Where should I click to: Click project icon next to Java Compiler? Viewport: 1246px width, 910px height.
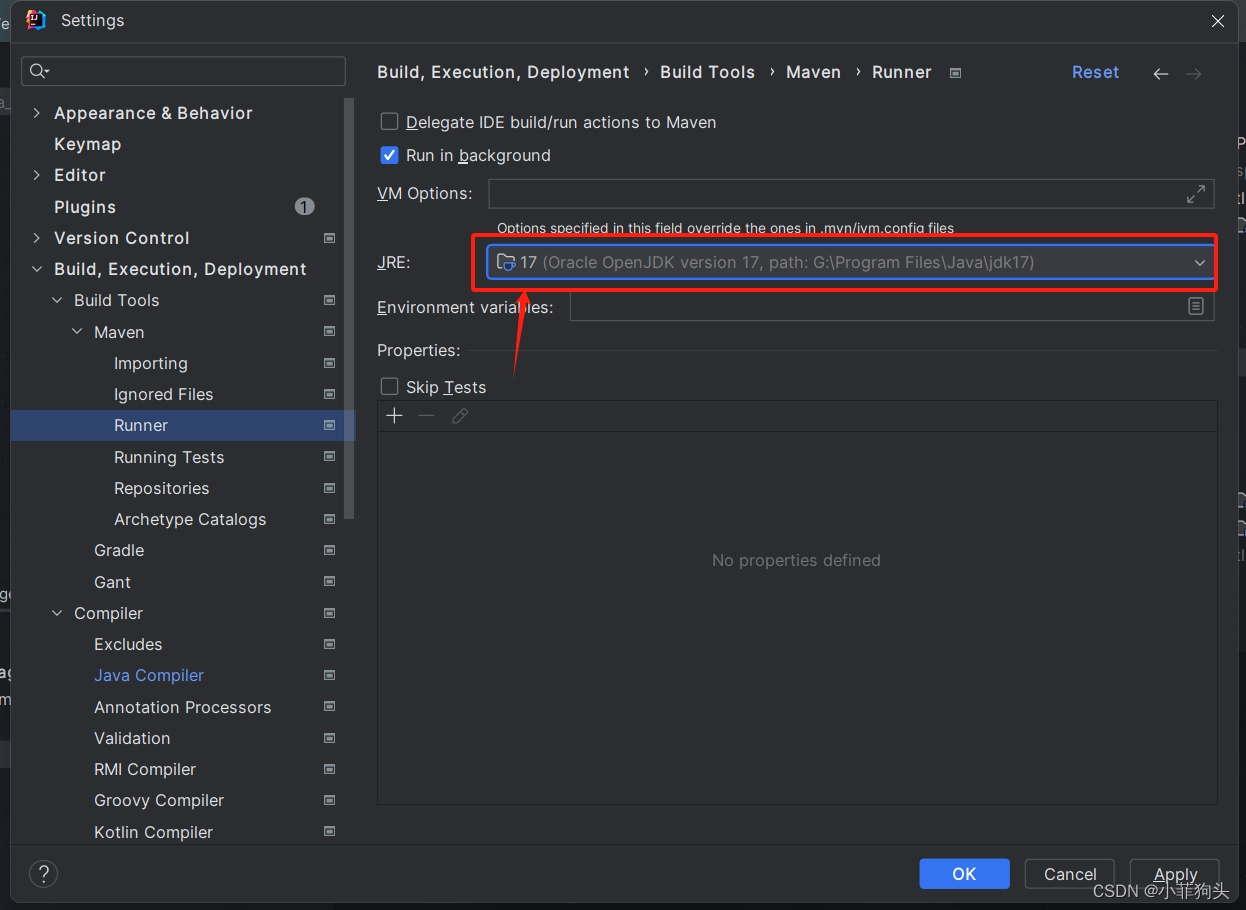[329, 675]
